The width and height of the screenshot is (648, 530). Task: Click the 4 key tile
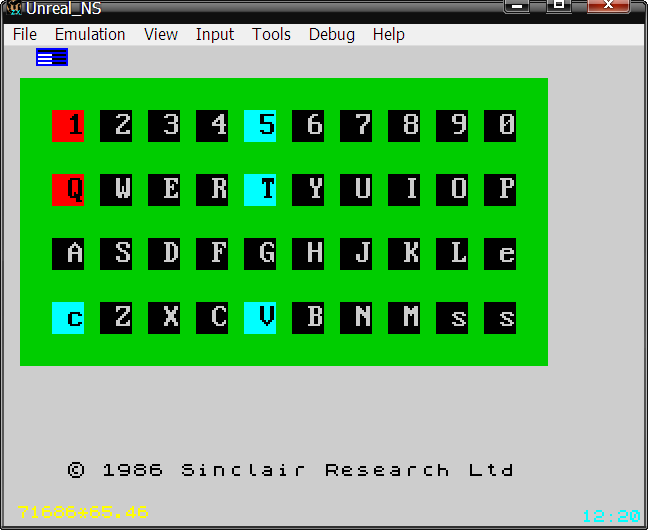(212, 126)
